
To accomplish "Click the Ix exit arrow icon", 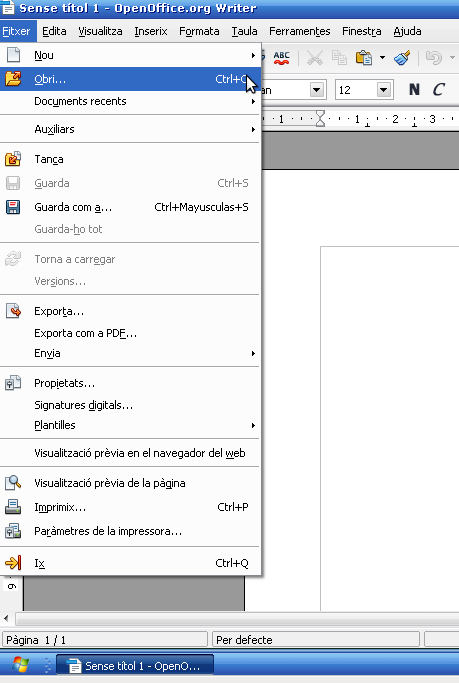I will click(13, 563).
